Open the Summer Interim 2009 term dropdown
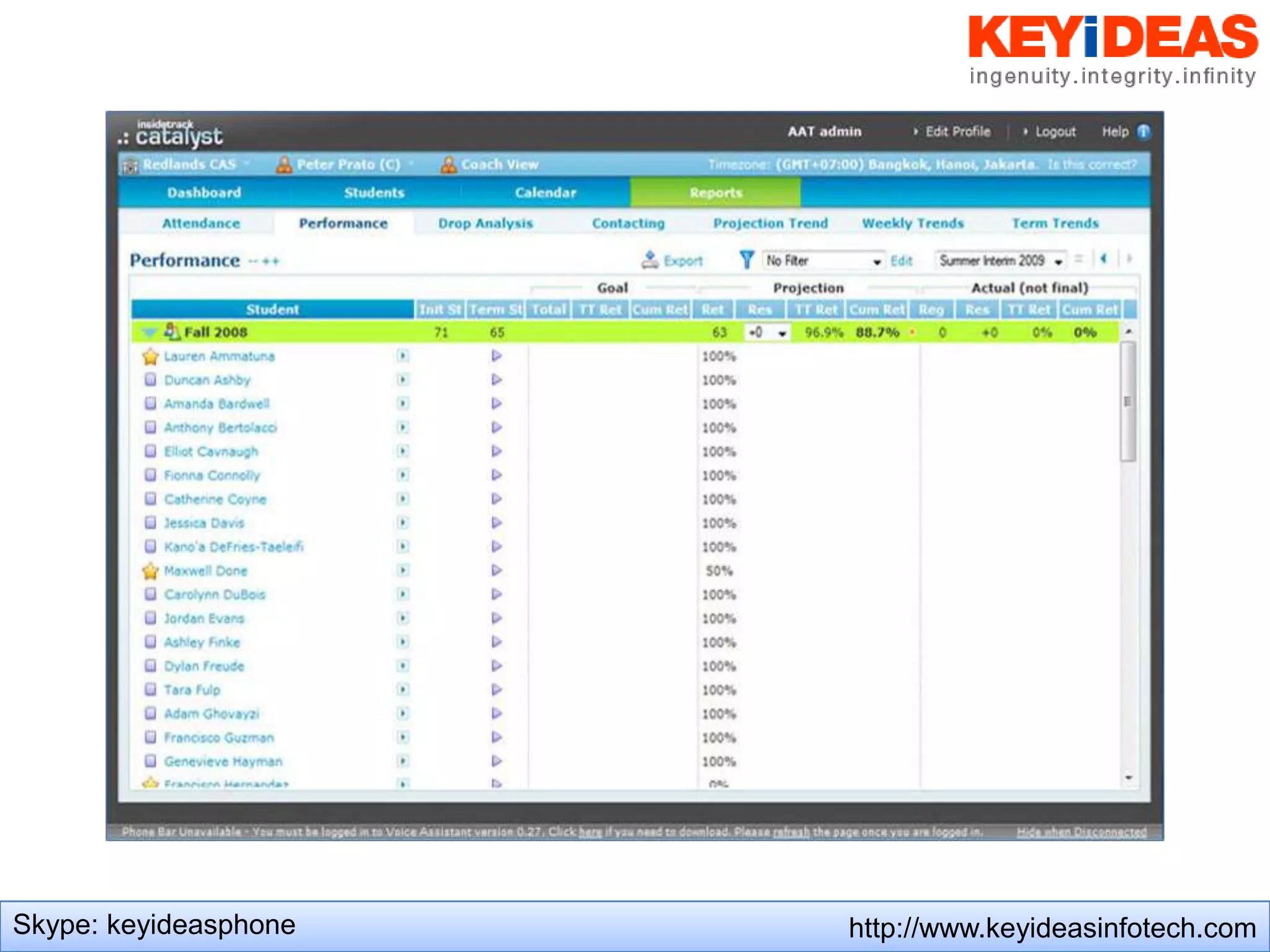The width and height of the screenshot is (1270, 952). click(1000, 261)
